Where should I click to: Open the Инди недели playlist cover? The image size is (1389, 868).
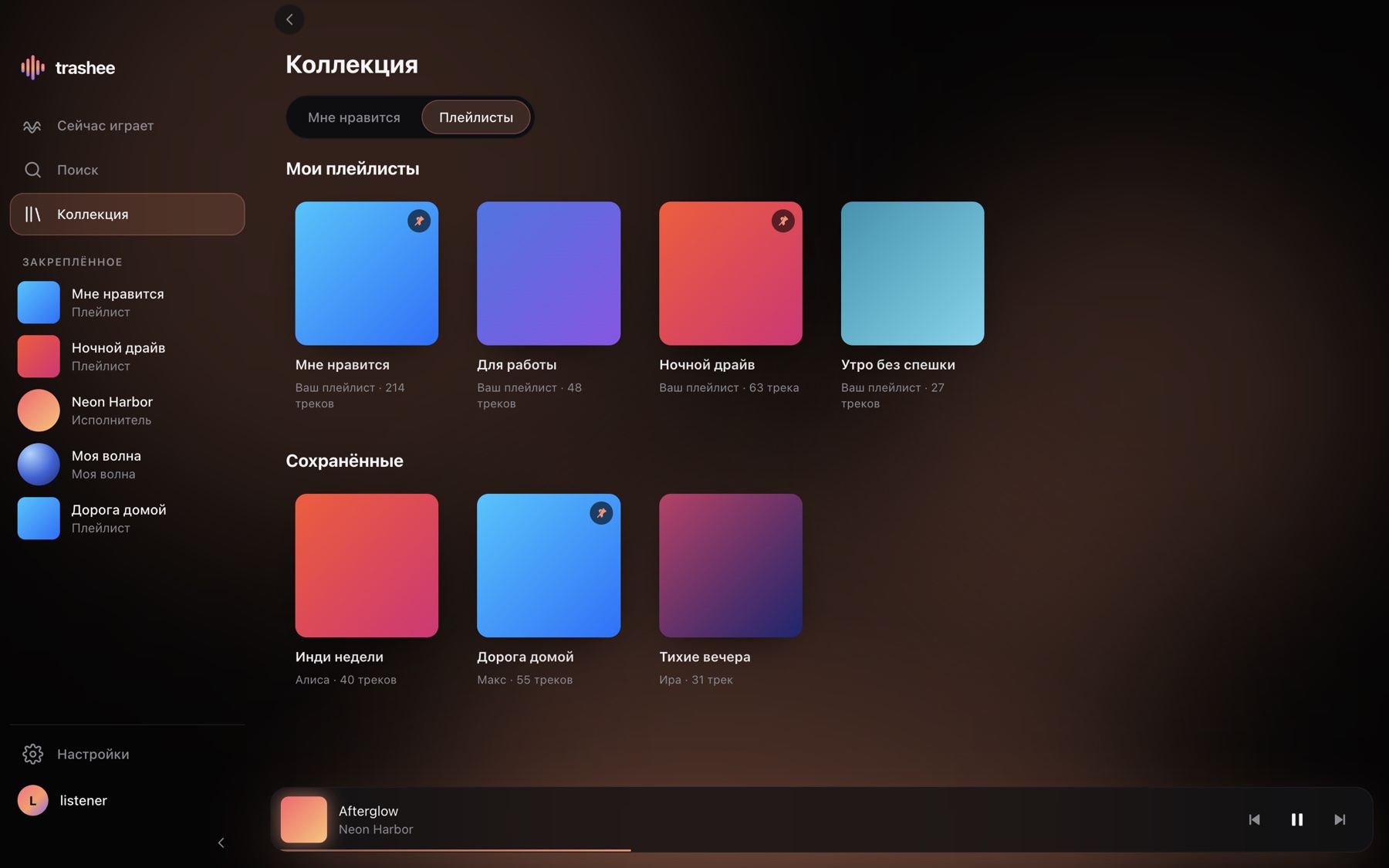pyautogui.click(x=367, y=566)
